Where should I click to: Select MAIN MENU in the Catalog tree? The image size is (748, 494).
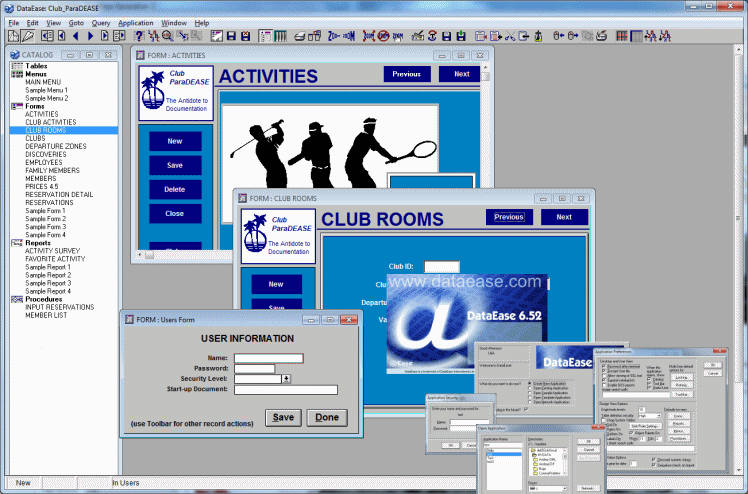pos(43,82)
